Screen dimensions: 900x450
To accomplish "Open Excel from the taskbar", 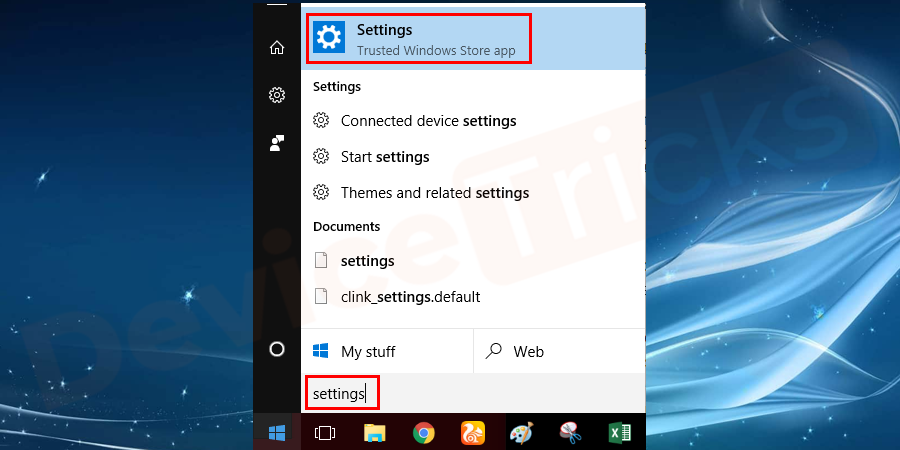I will (x=620, y=432).
